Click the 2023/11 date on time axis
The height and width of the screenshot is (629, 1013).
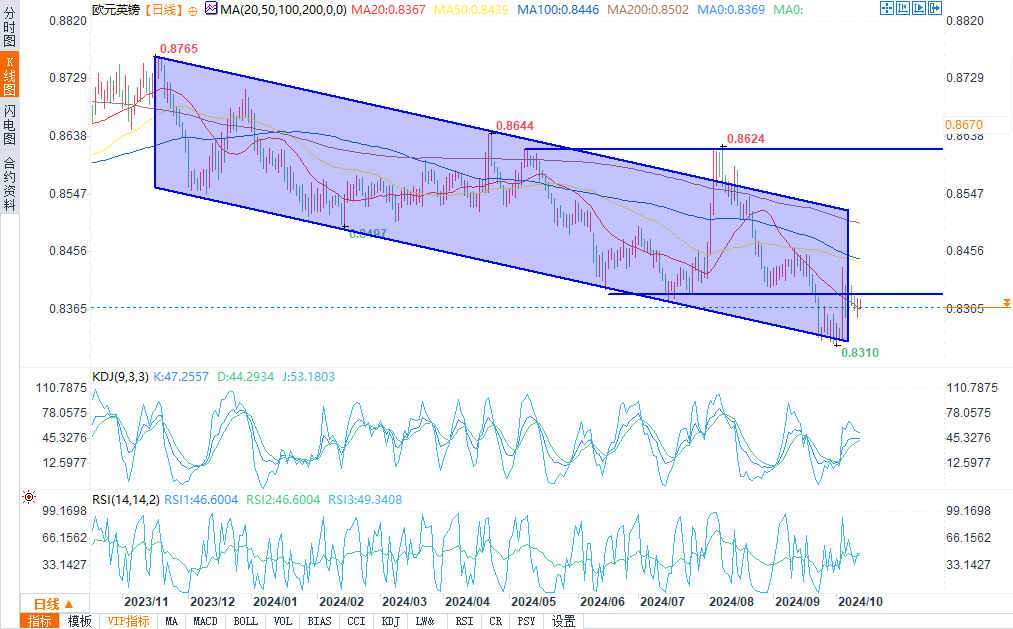[x=146, y=601]
